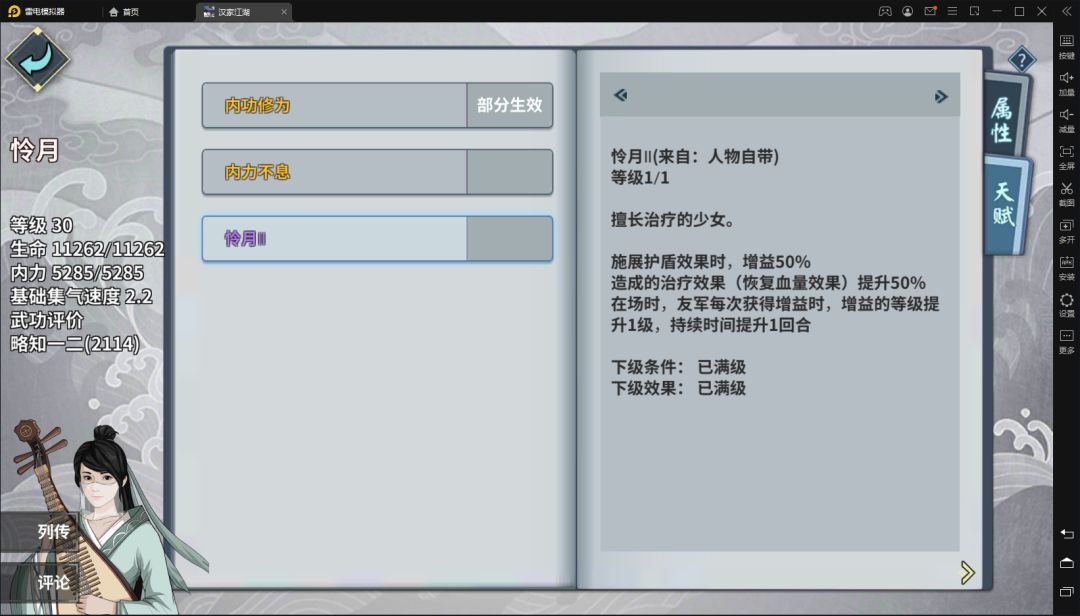The image size is (1080, 616).
Task: Click the Android recents icon in sidebar
Action: coord(1066,591)
